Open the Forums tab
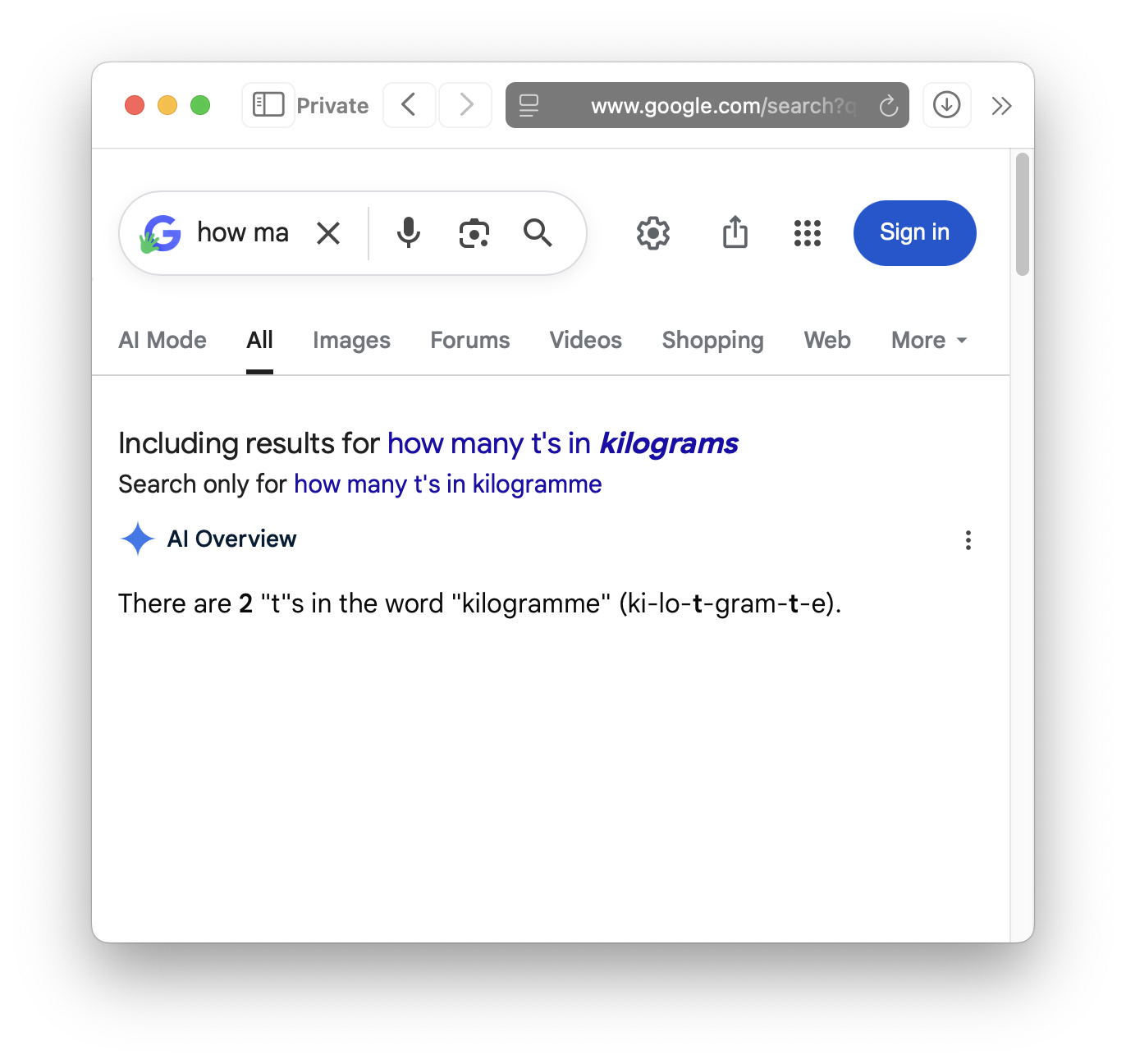1126x1064 pixels. pyautogui.click(x=470, y=340)
